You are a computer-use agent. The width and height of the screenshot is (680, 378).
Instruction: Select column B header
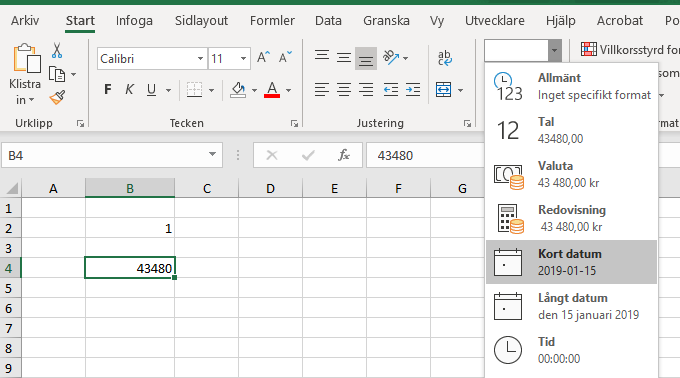coord(130,188)
